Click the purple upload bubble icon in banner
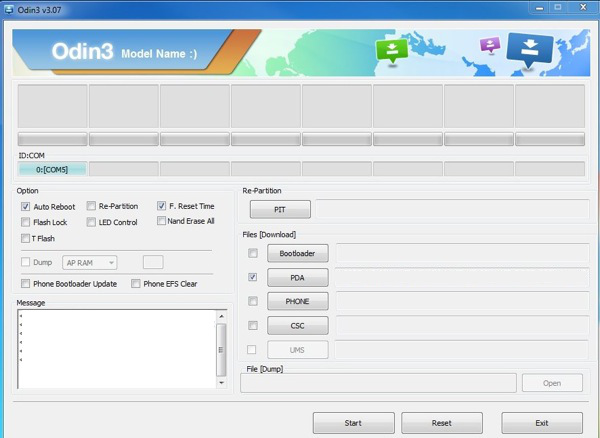This screenshot has width=600, height=438. click(x=490, y=44)
